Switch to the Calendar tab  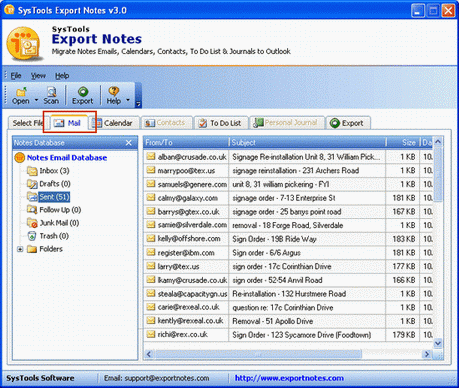[112, 123]
